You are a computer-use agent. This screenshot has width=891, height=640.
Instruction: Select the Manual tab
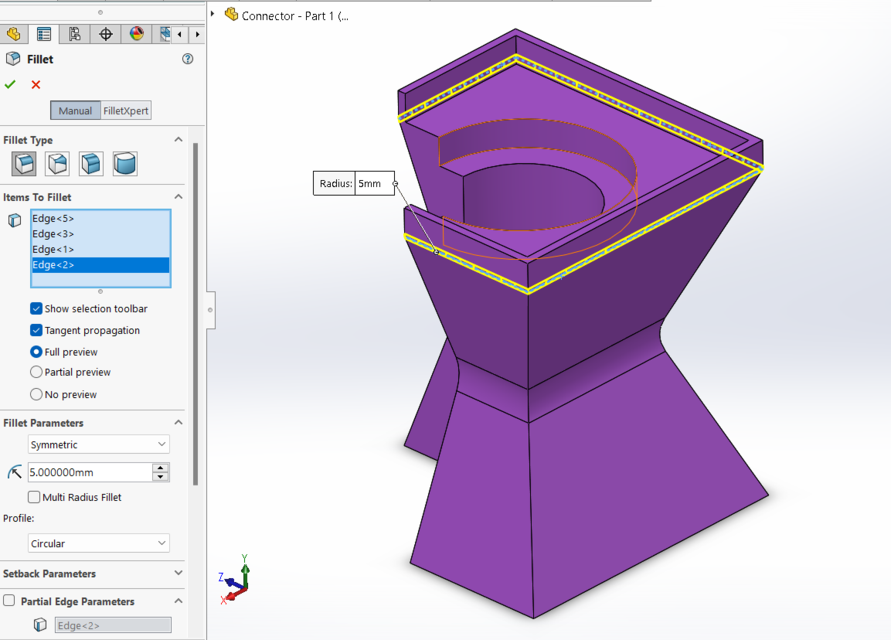(75, 110)
